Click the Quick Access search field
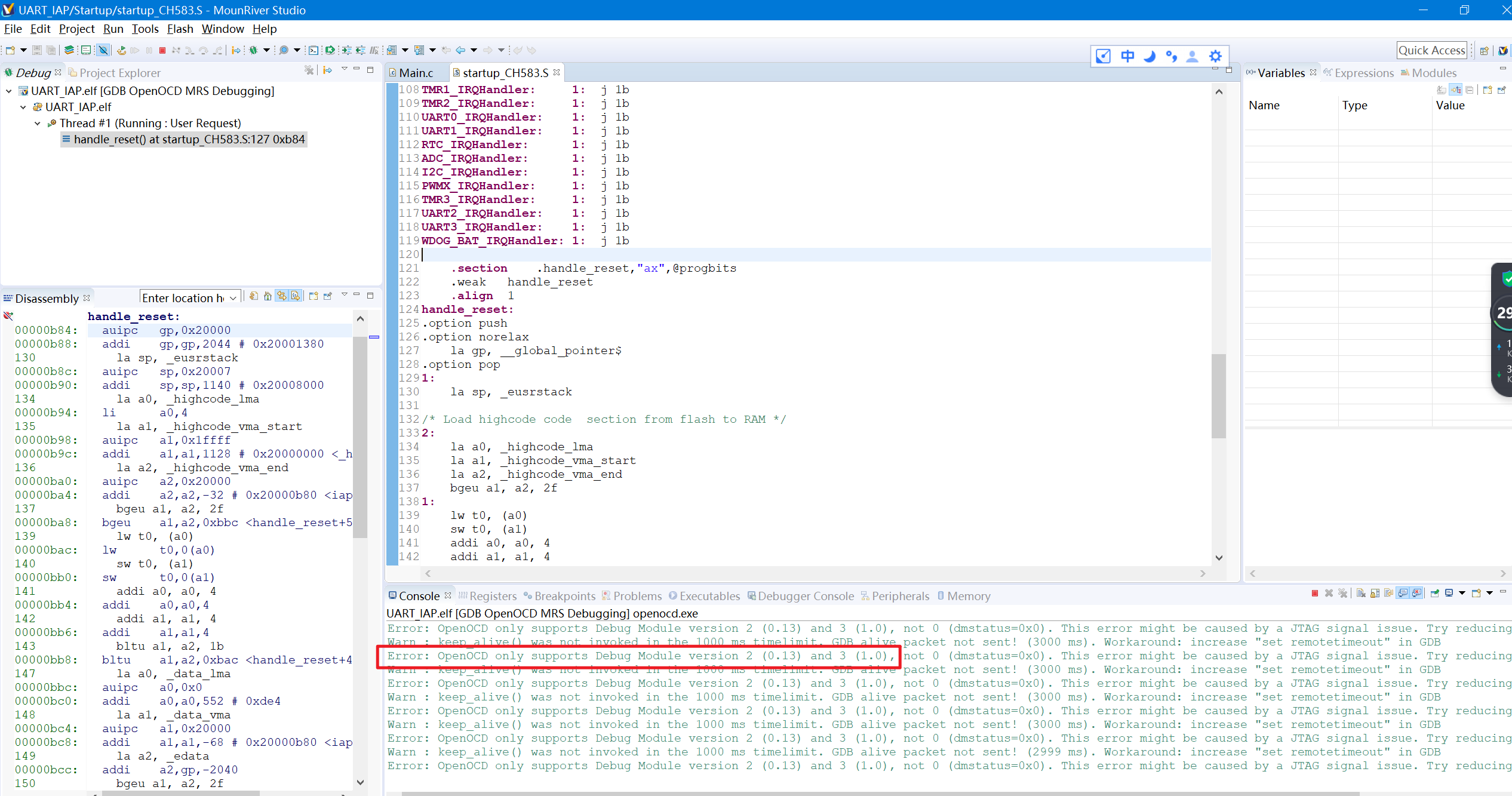Image resolution: width=1512 pixels, height=796 pixels. point(1432,50)
